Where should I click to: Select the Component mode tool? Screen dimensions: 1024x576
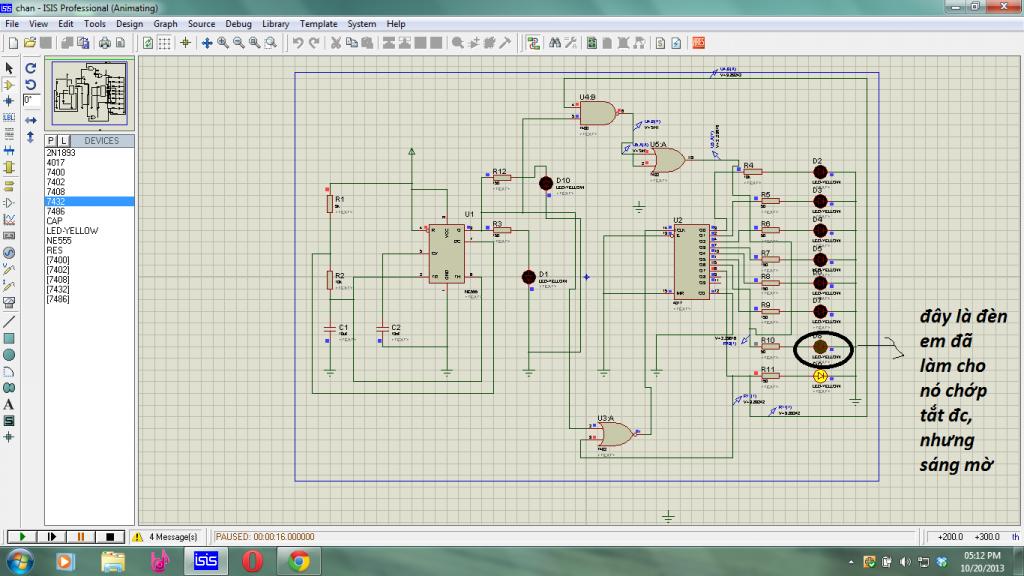(9, 85)
